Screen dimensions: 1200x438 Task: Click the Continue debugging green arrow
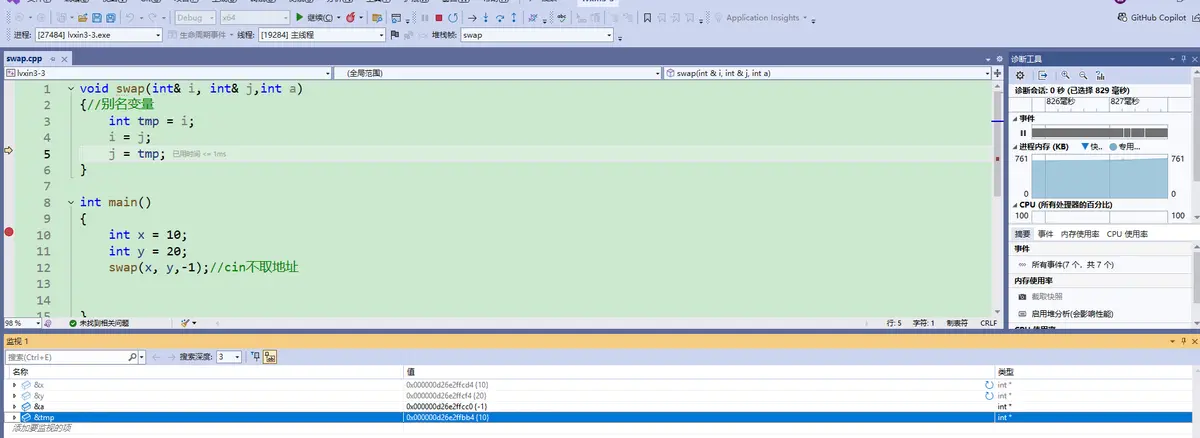click(299, 18)
